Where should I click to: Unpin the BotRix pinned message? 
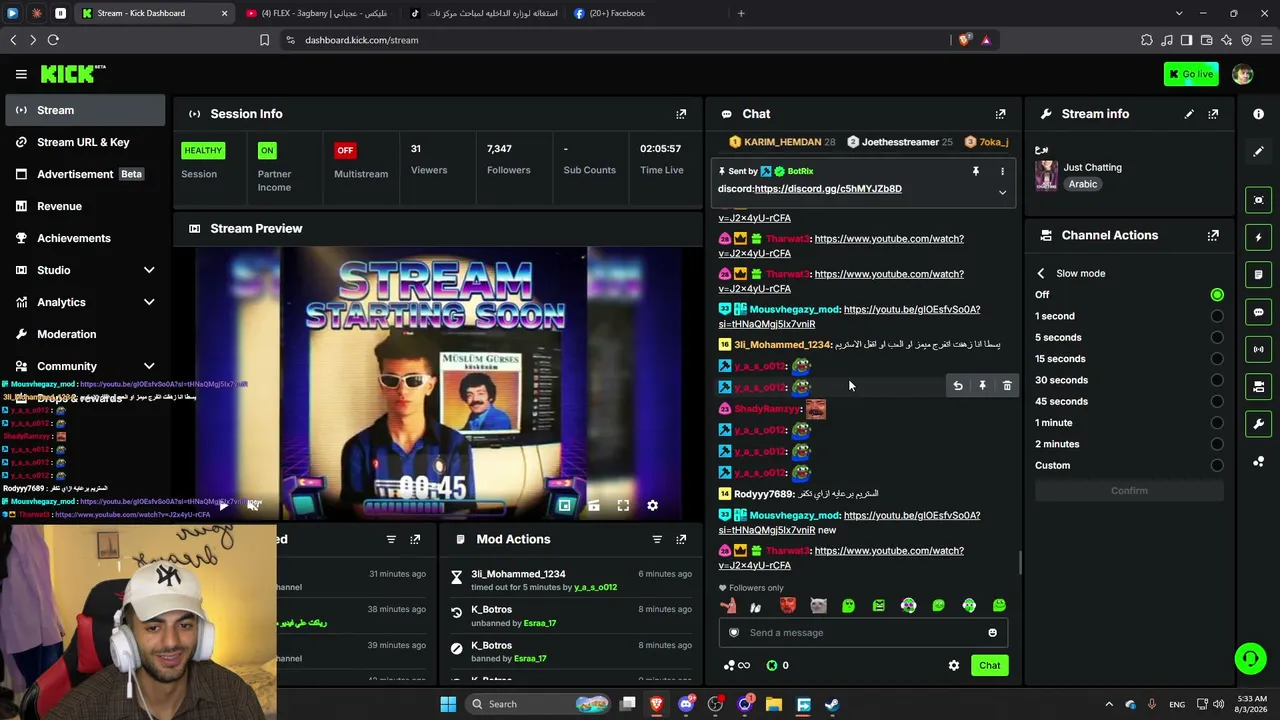click(x=976, y=171)
